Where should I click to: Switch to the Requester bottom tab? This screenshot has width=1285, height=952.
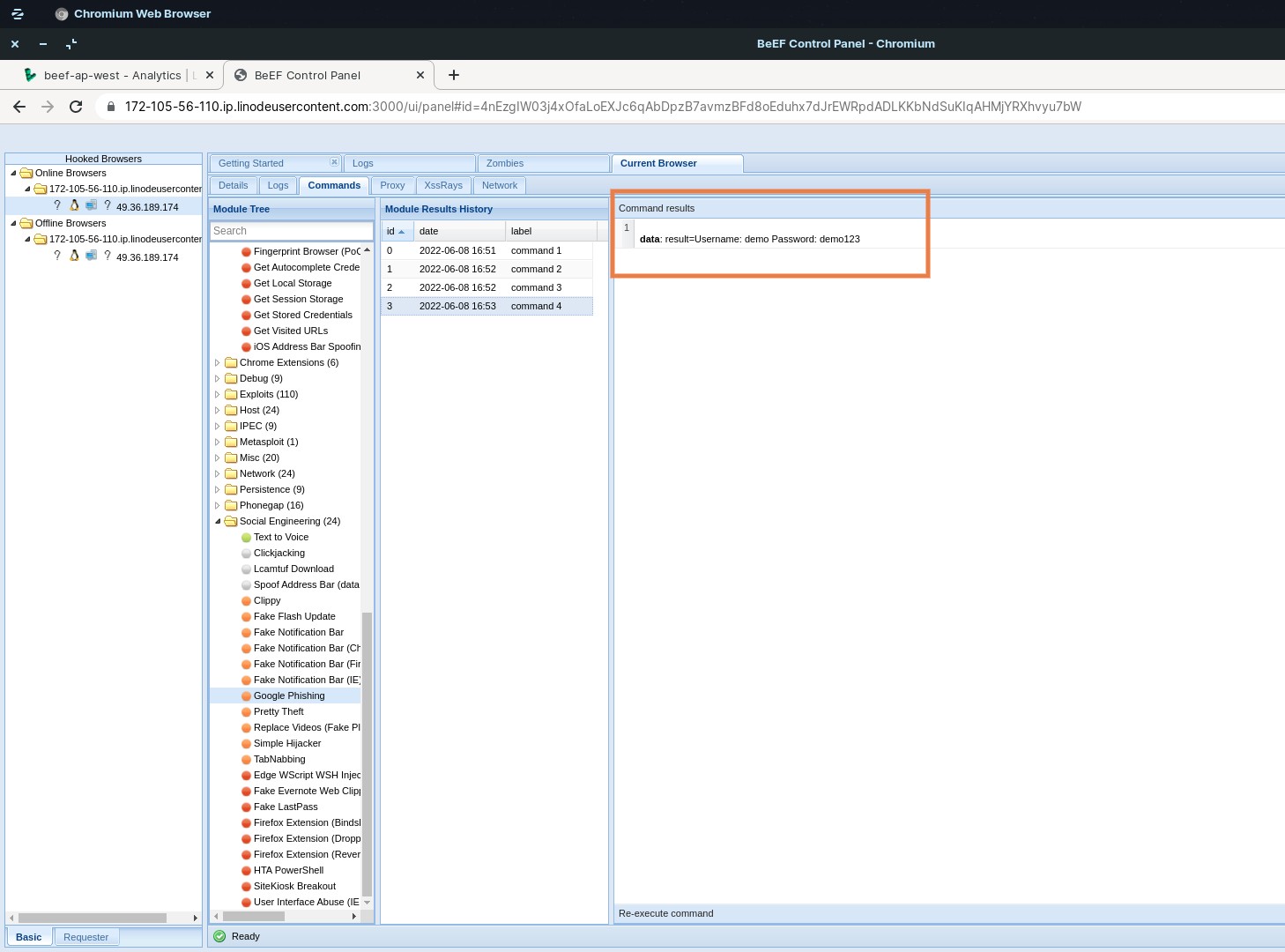86,937
